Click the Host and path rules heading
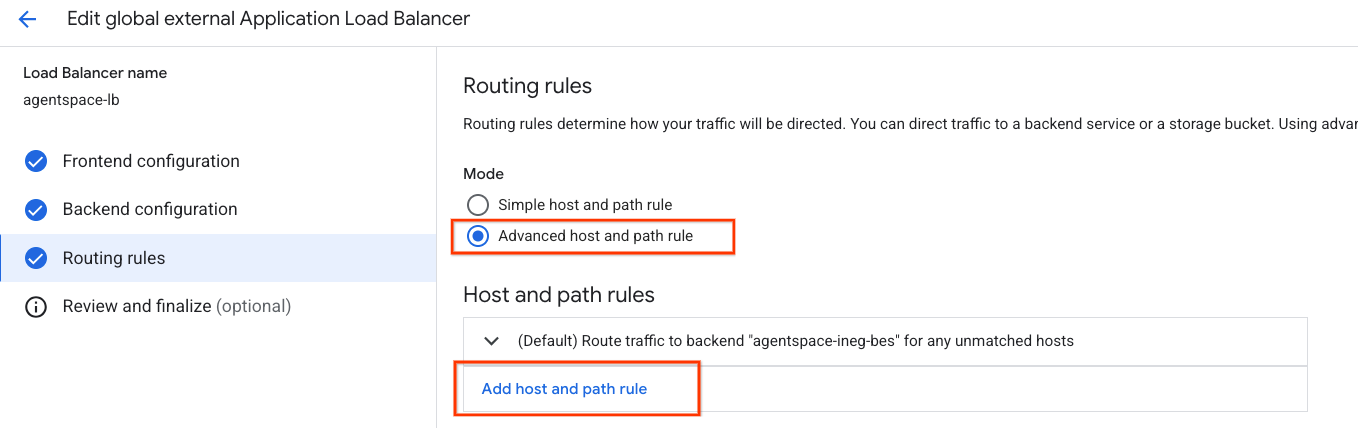 click(558, 295)
